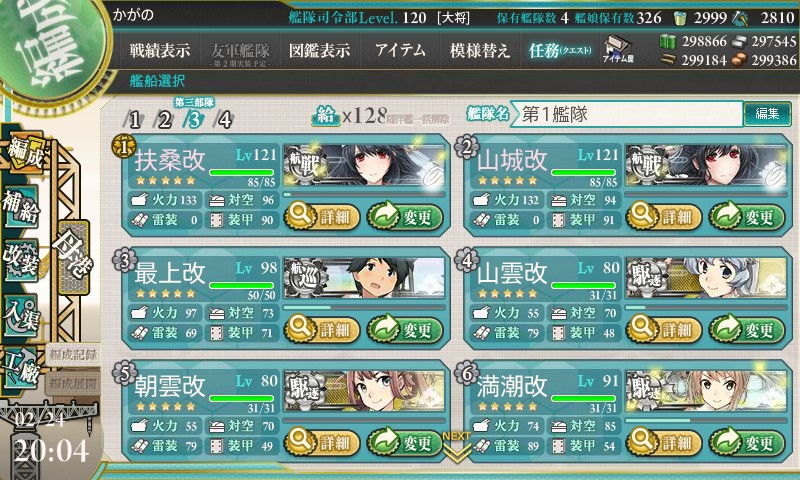The height and width of the screenshot is (480, 800).
Task: Open the 補給 resupply side menu icon
Action: (21, 208)
